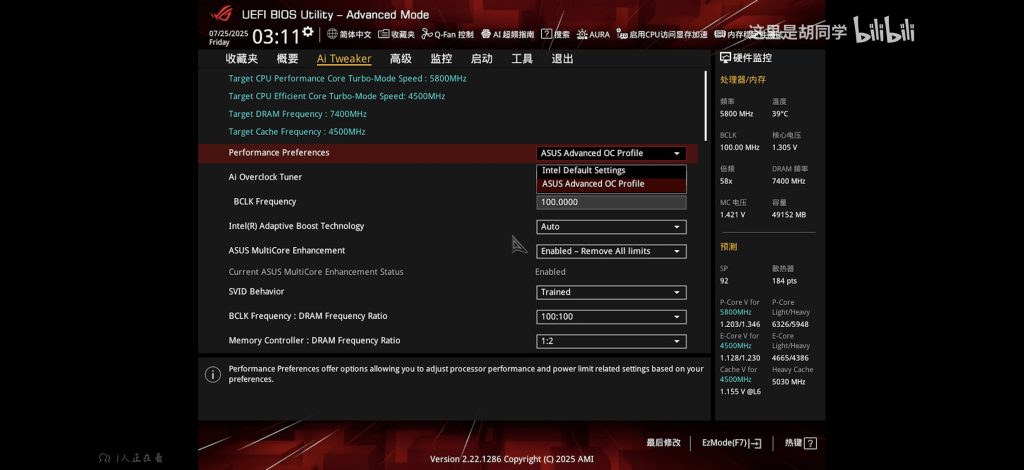Click Target CPU Efficient Core Turbo-Mode Speed line

(x=337, y=96)
